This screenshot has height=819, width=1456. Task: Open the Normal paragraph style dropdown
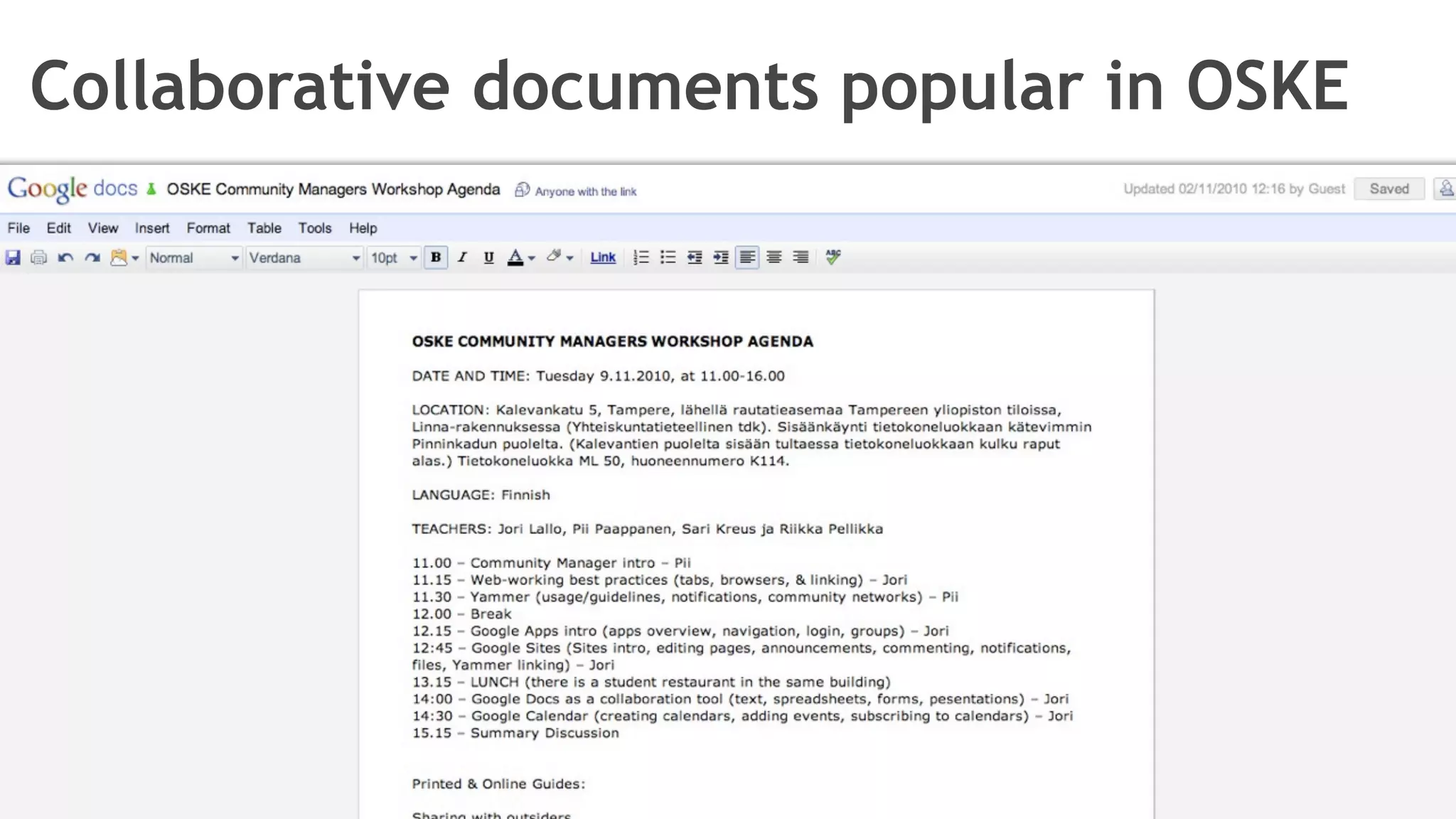[x=194, y=258]
